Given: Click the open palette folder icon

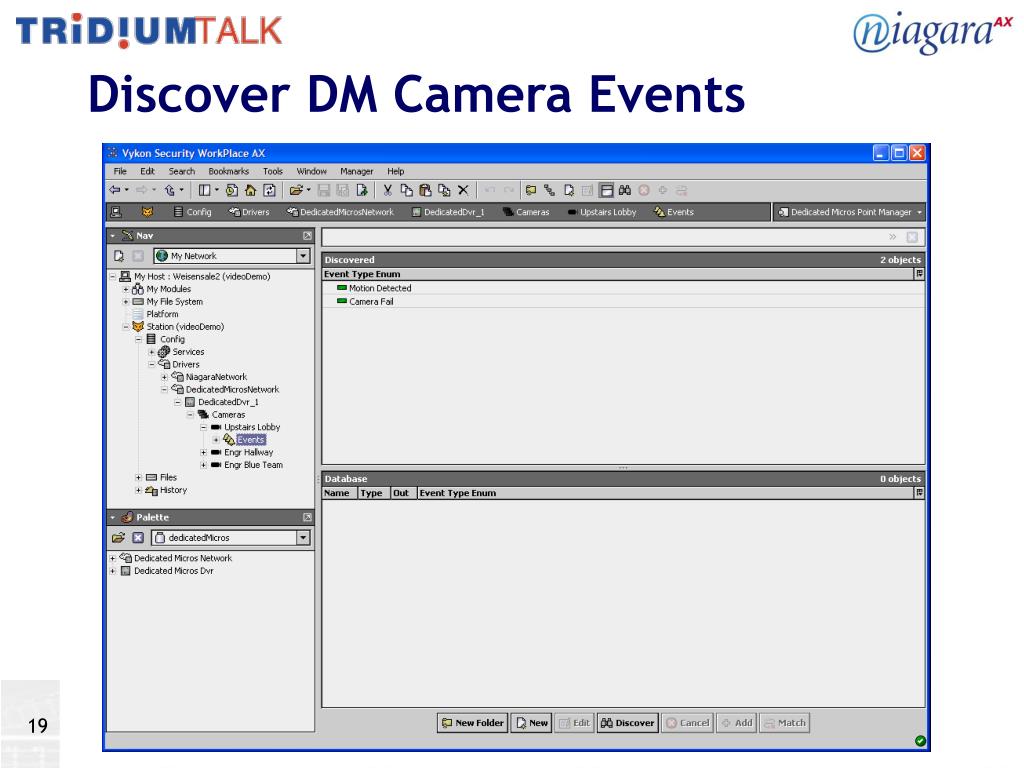Looking at the screenshot, I should (x=118, y=537).
